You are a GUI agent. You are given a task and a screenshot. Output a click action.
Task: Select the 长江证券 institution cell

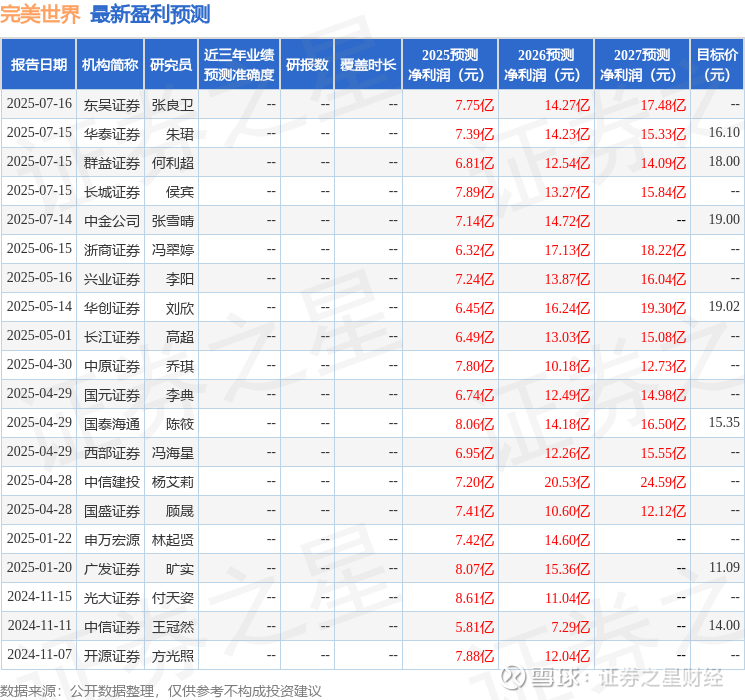pos(112,337)
